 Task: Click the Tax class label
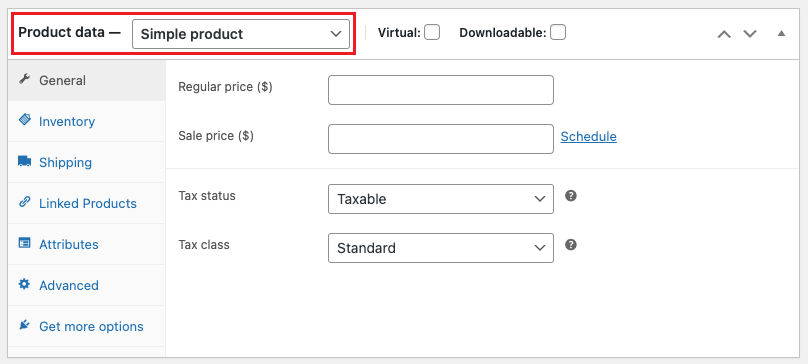pyautogui.click(x=204, y=245)
